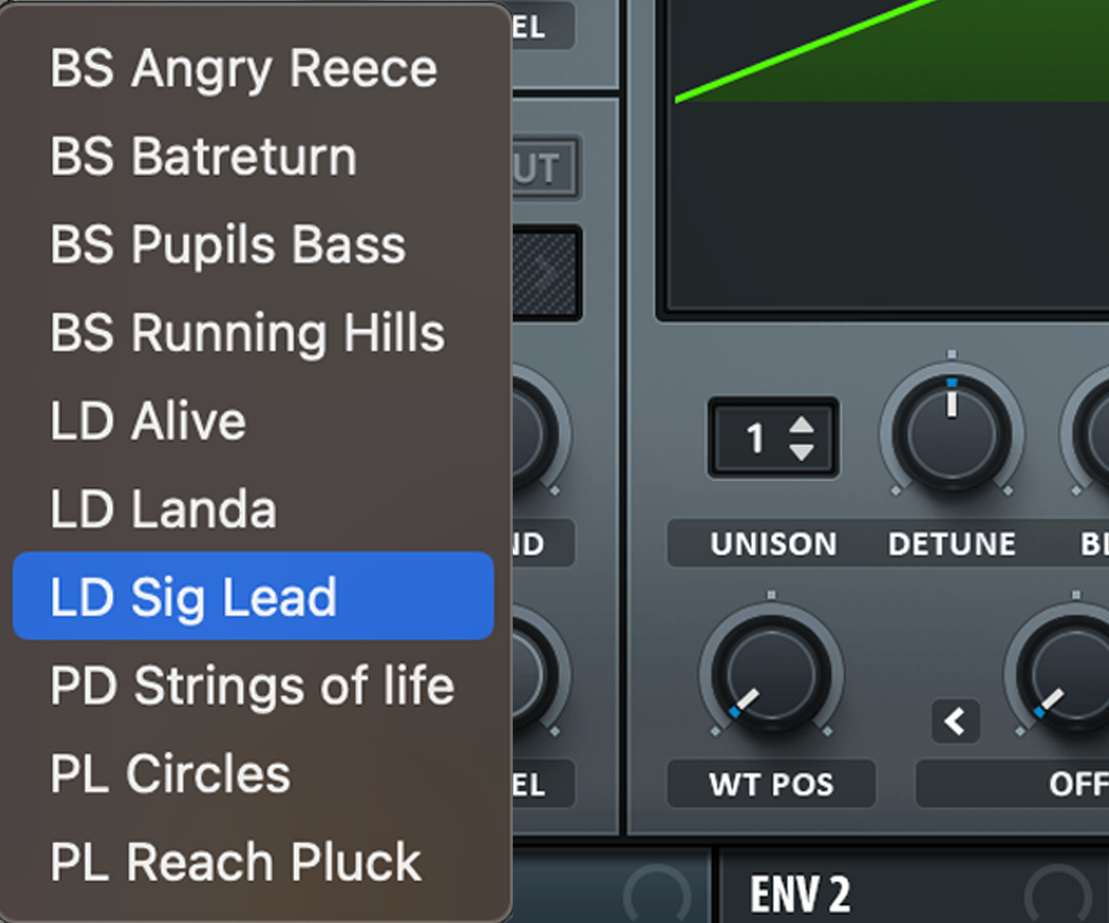
Task: Select the PL Circles preset
Action: coord(170,774)
